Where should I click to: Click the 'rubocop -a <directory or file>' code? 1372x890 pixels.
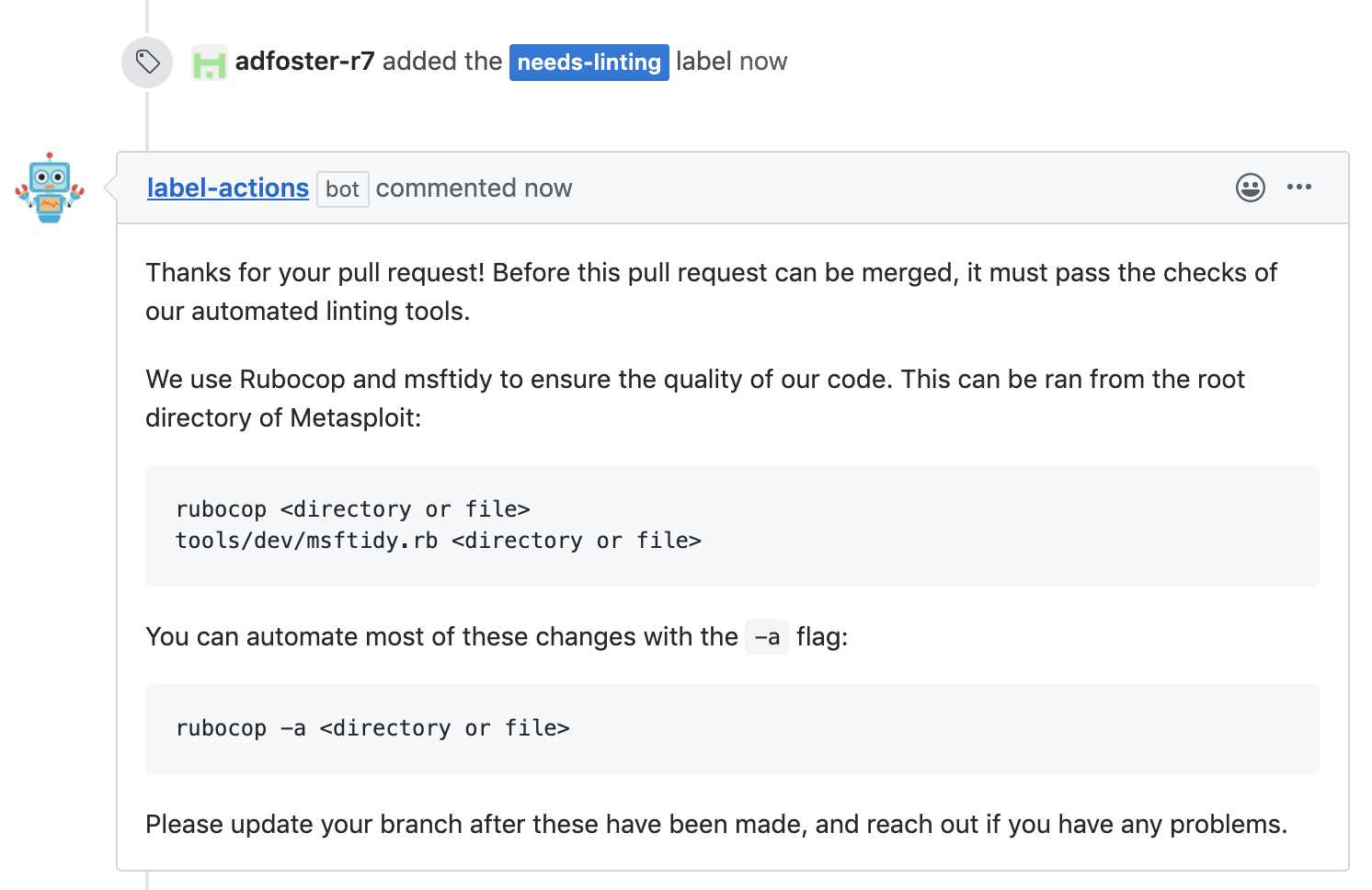coord(372,728)
